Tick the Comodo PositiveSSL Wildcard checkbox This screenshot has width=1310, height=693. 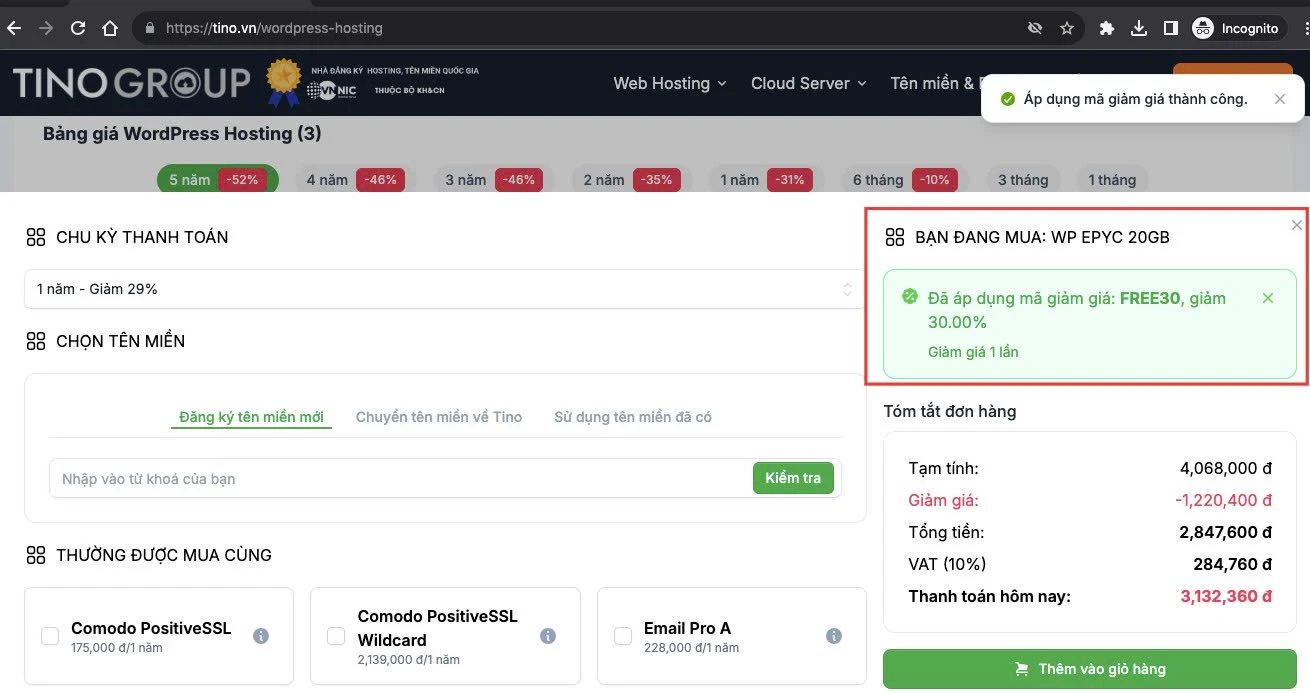coord(336,636)
